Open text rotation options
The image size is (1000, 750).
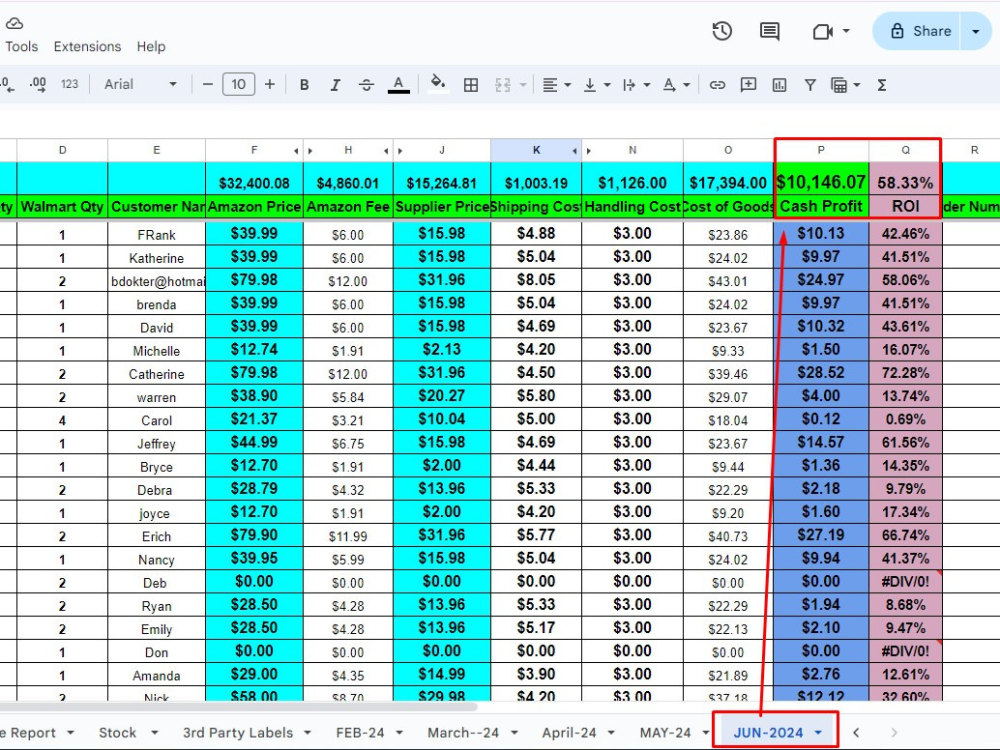point(675,85)
